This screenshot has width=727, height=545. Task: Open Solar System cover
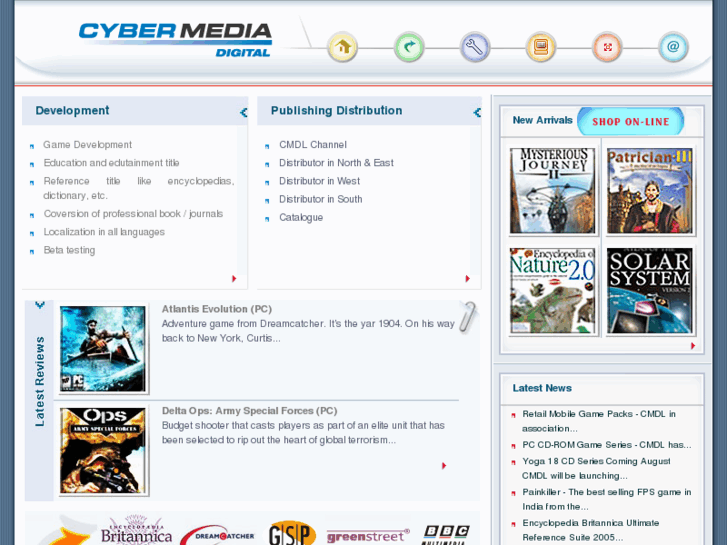coord(650,290)
